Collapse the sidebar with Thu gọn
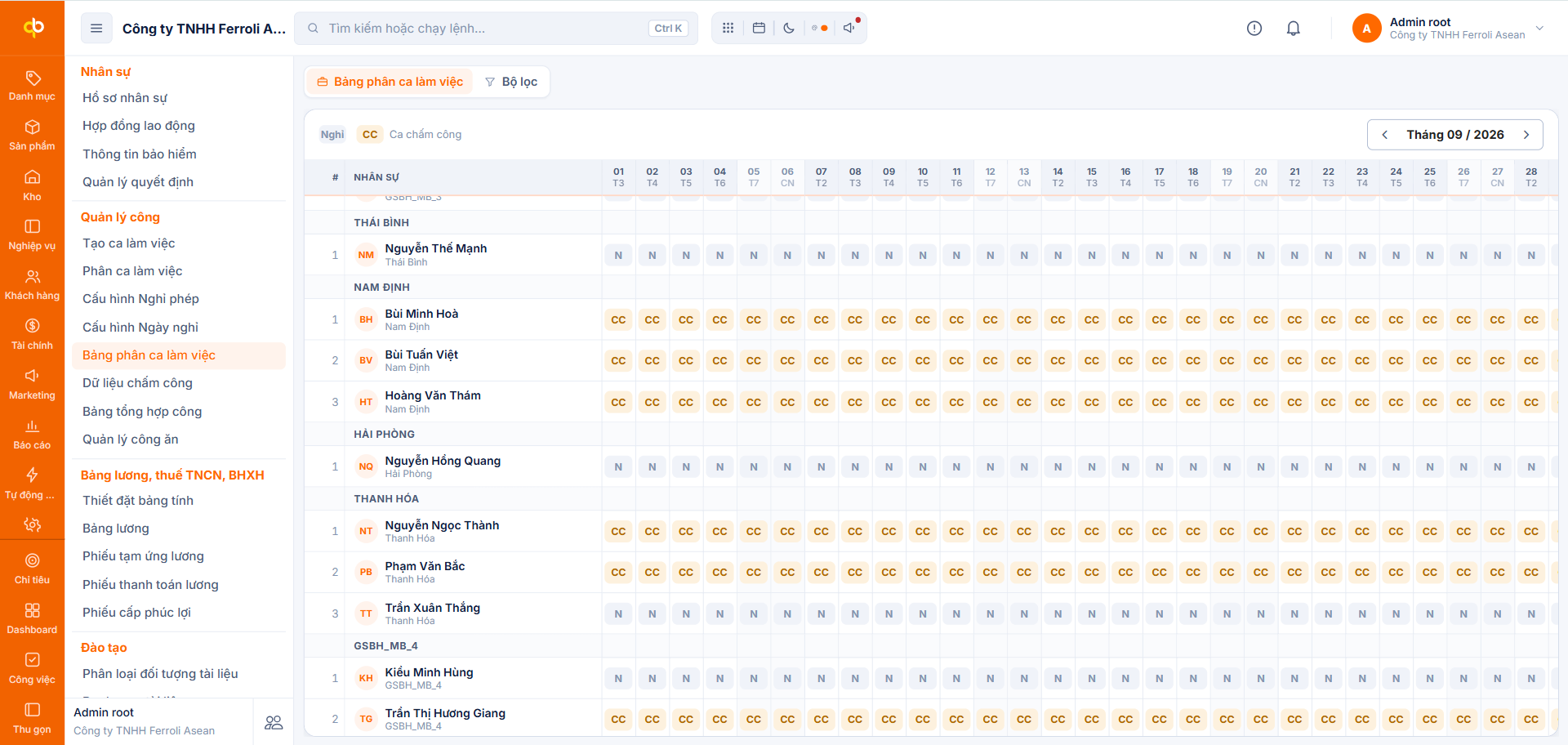Image resolution: width=1568 pixels, height=745 pixels. 32,719
